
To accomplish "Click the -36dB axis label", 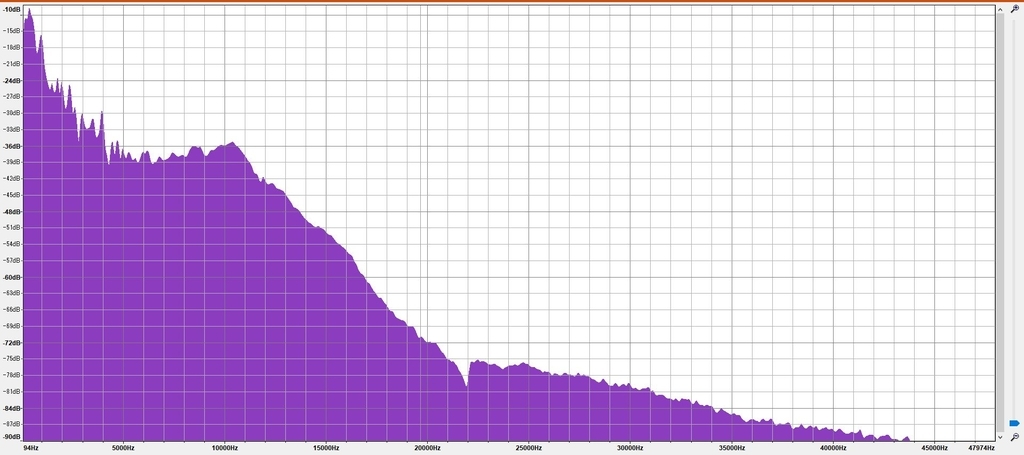I will click(12, 146).
